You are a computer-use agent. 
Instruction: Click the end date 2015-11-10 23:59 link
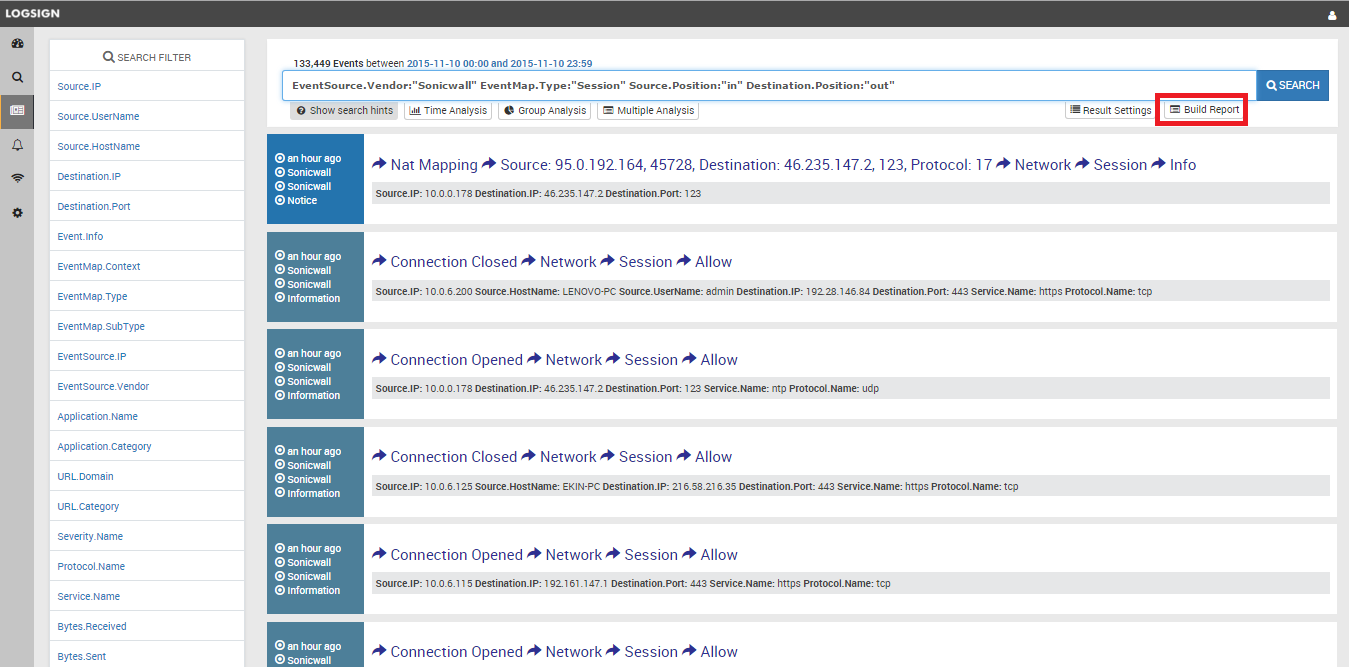[x=552, y=63]
